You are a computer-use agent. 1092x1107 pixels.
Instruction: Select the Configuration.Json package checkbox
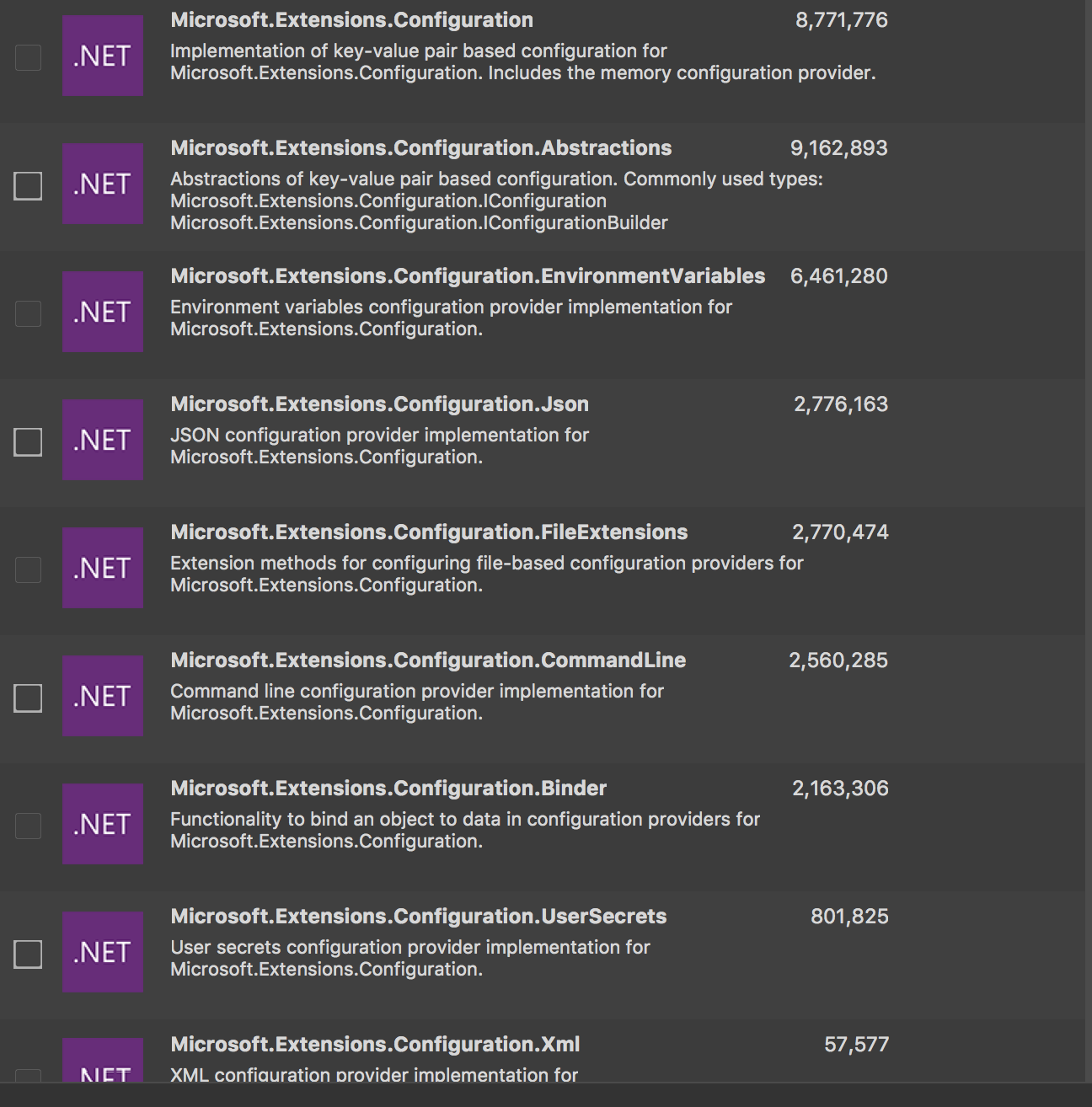28,441
